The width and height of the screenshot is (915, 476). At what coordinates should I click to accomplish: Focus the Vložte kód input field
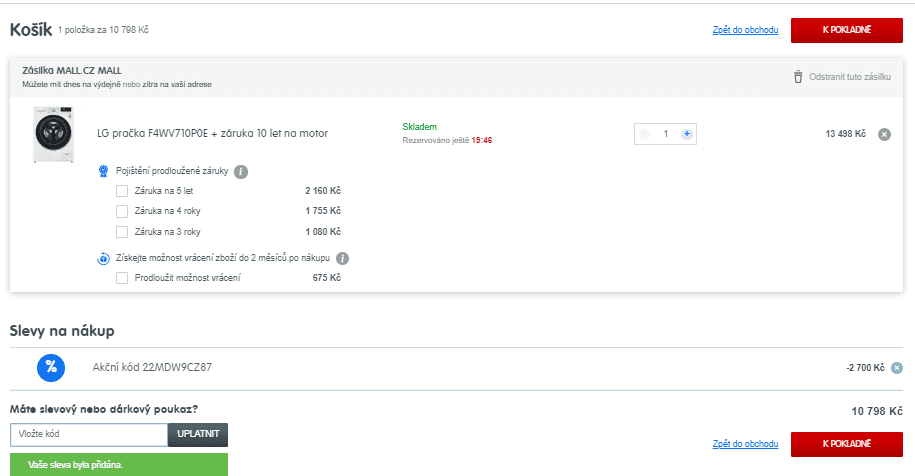tap(89, 434)
